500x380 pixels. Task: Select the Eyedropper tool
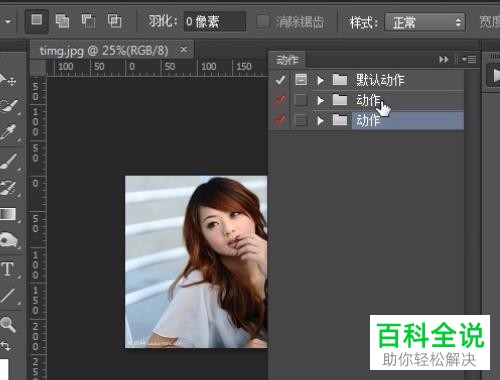[x=8, y=132]
